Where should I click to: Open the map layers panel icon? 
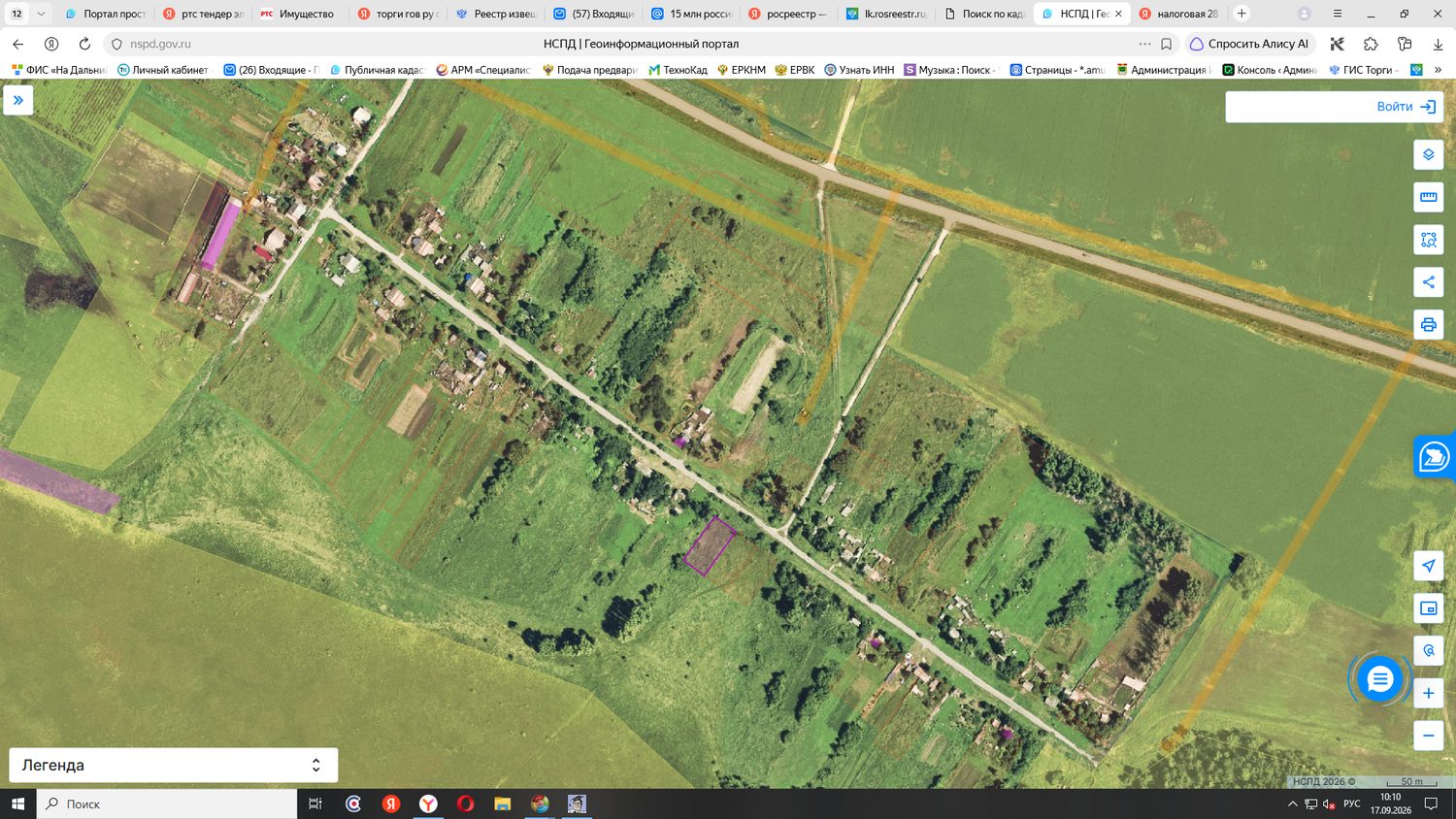(x=1428, y=154)
